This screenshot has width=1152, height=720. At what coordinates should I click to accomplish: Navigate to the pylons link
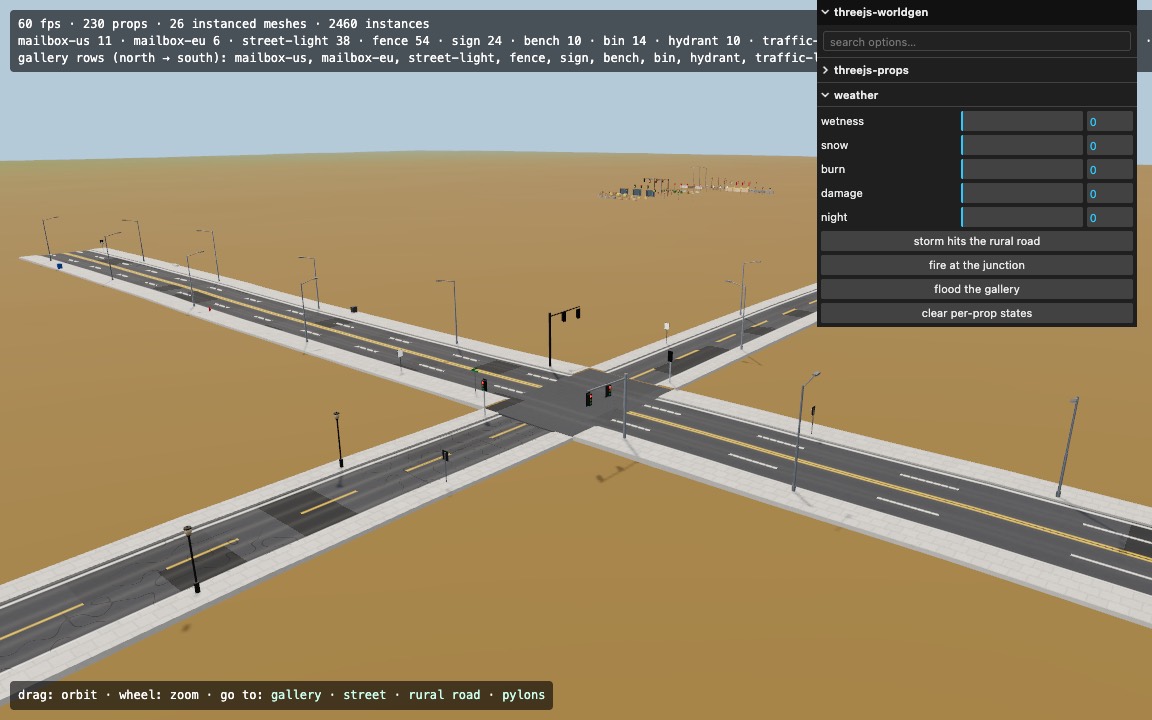(523, 695)
